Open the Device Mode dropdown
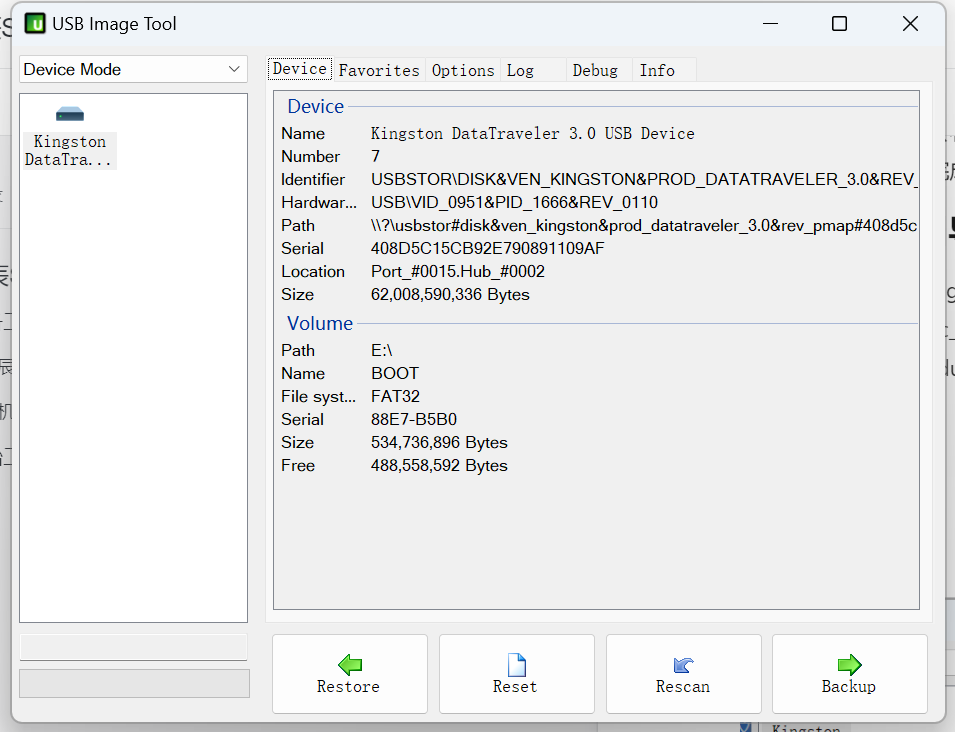Image resolution: width=955 pixels, height=732 pixels. pyautogui.click(x=133, y=69)
